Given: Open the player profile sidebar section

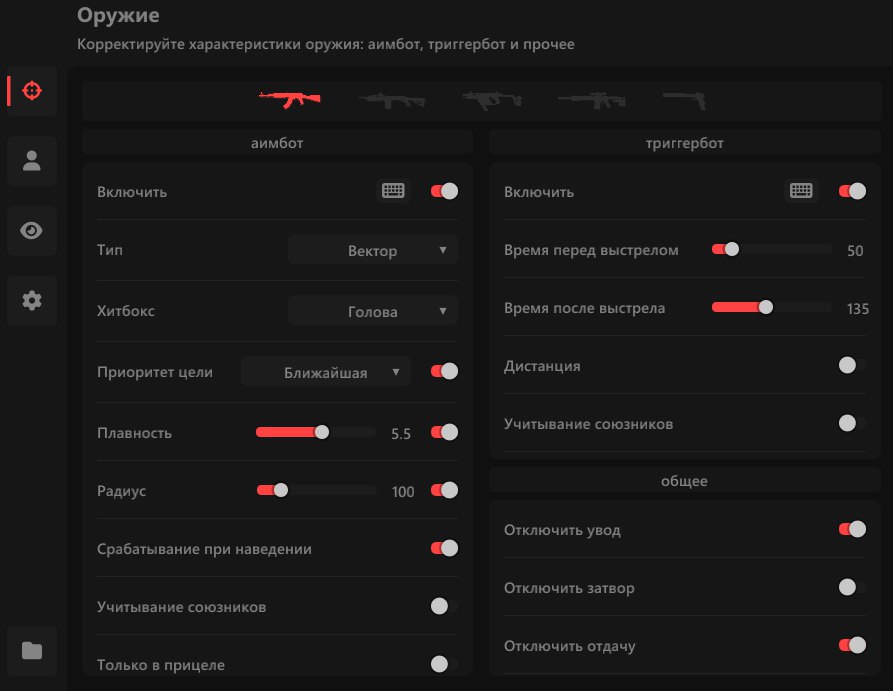Looking at the screenshot, I should pos(32,161).
